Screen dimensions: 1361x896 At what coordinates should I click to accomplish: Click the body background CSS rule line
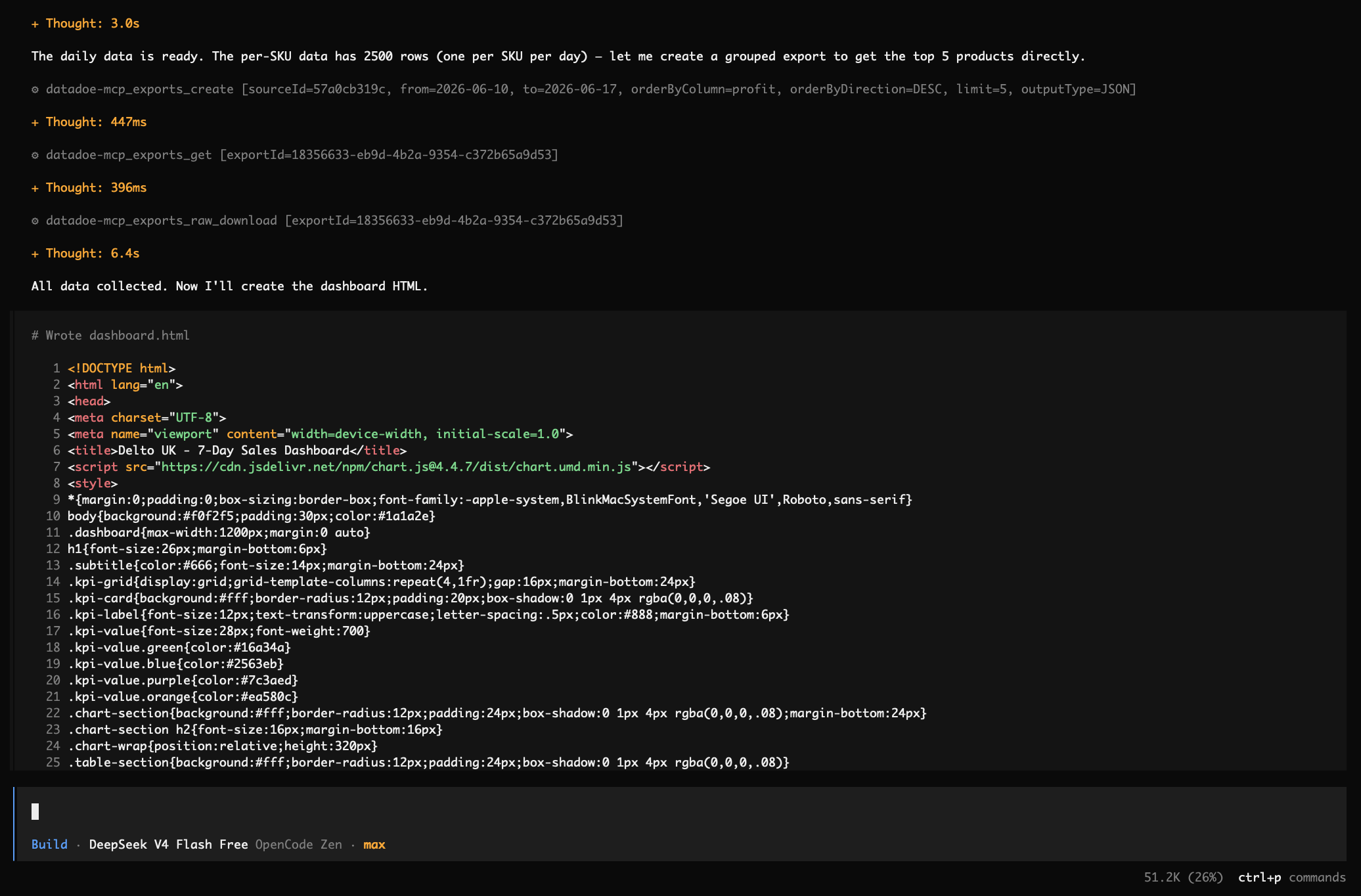(x=251, y=516)
